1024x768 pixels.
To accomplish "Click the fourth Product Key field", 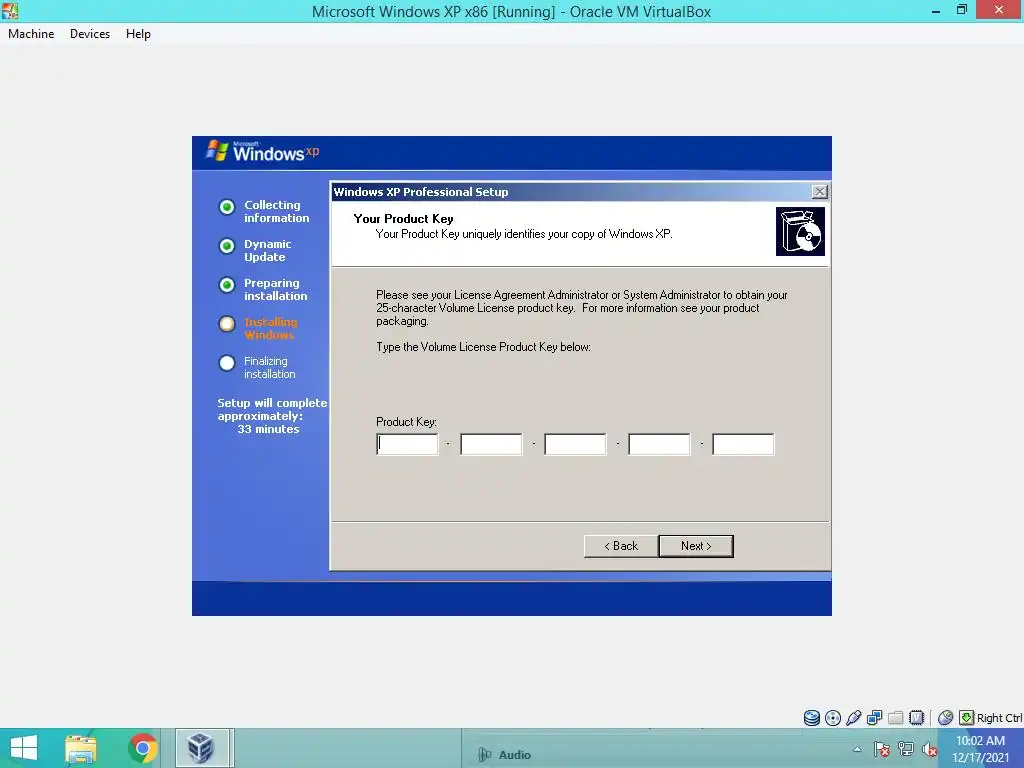I will [659, 445].
